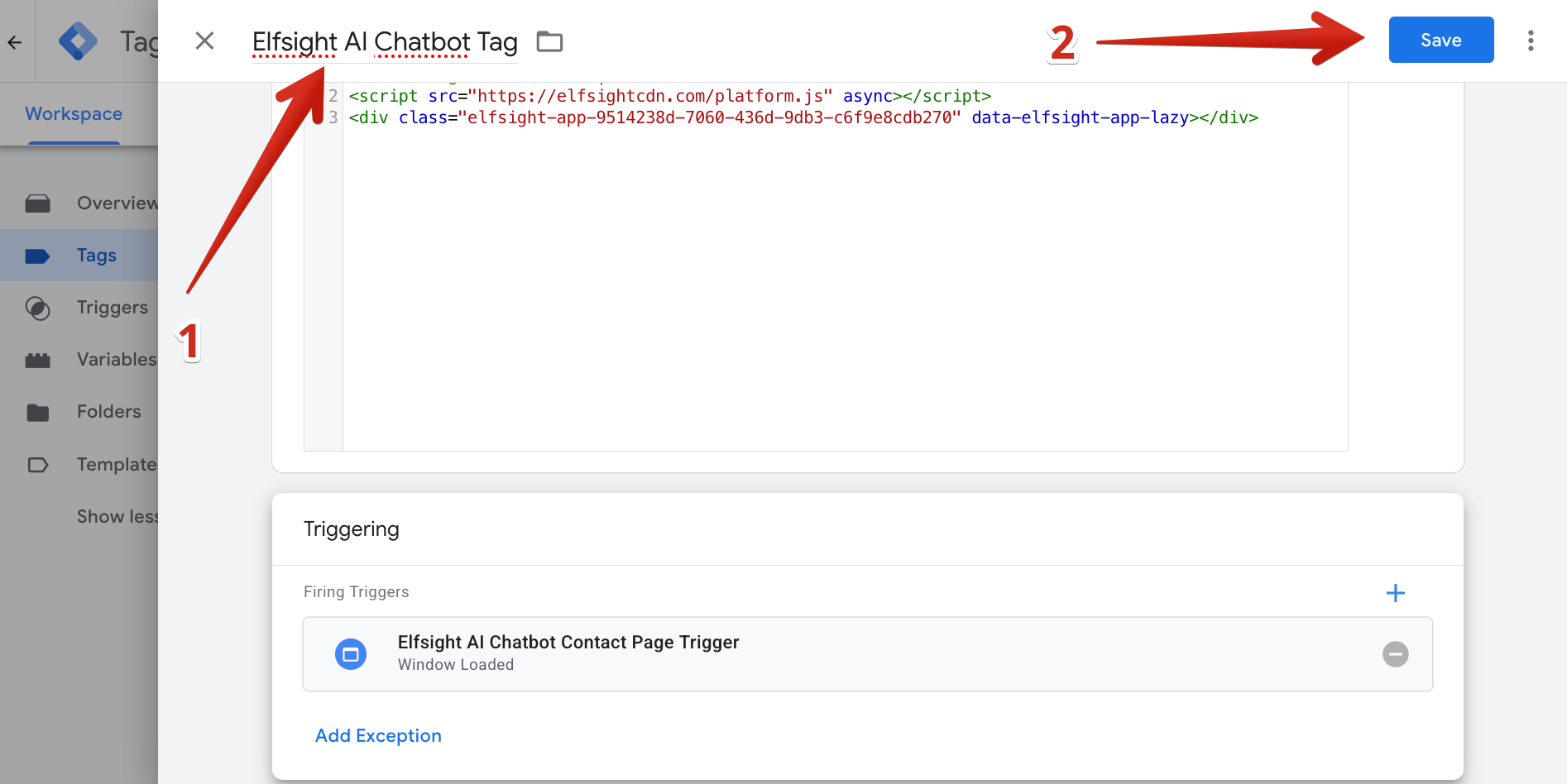Open Folders in the sidebar
The width and height of the screenshot is (1567, 784).
pos(109,412)
